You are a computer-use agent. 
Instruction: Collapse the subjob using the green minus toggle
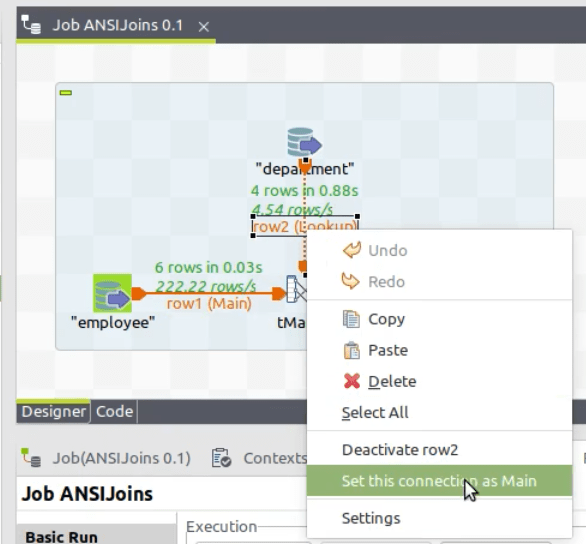point(66,93)
